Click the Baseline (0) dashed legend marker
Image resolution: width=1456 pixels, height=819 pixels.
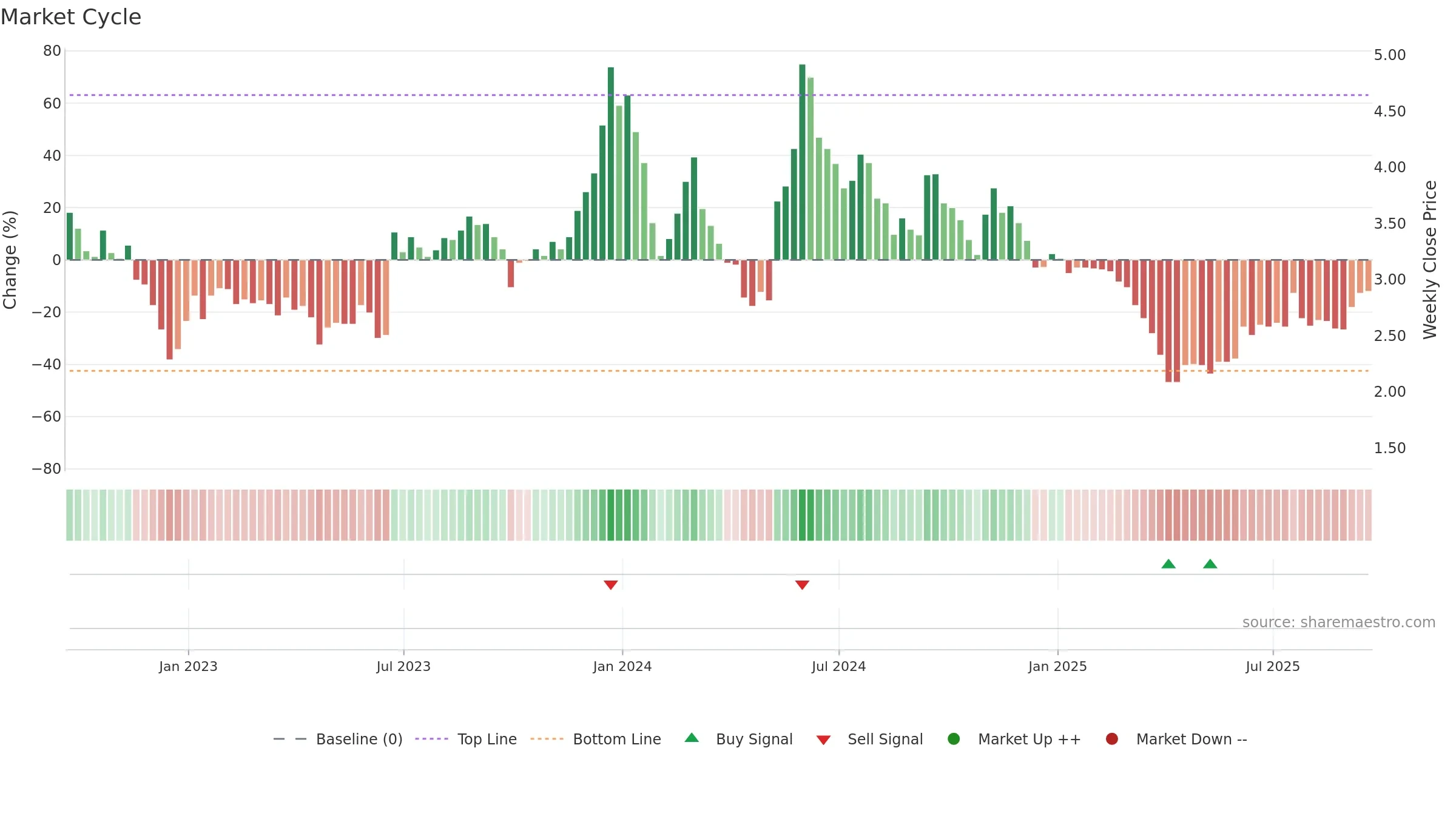(290, 739)
